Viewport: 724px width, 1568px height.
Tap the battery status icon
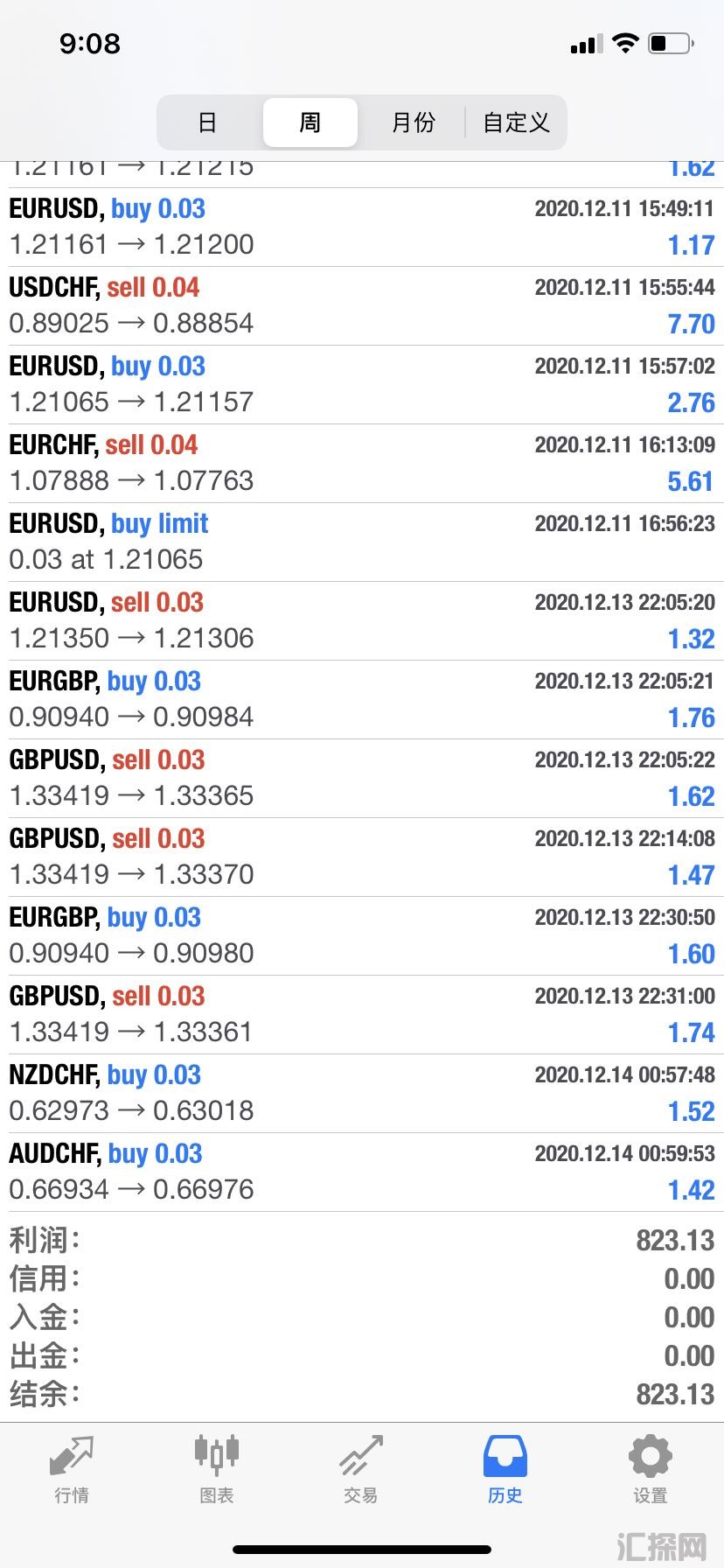pyautogui.click(x=672, y=43)
